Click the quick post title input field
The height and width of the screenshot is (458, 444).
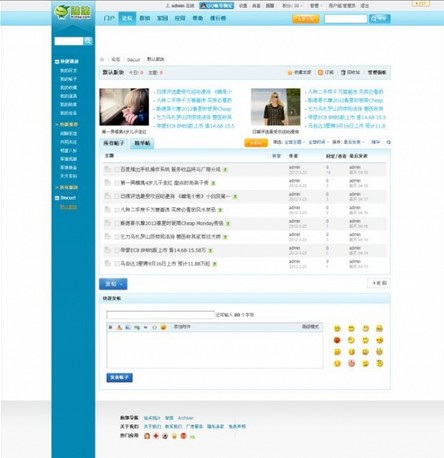click(160, 315)
